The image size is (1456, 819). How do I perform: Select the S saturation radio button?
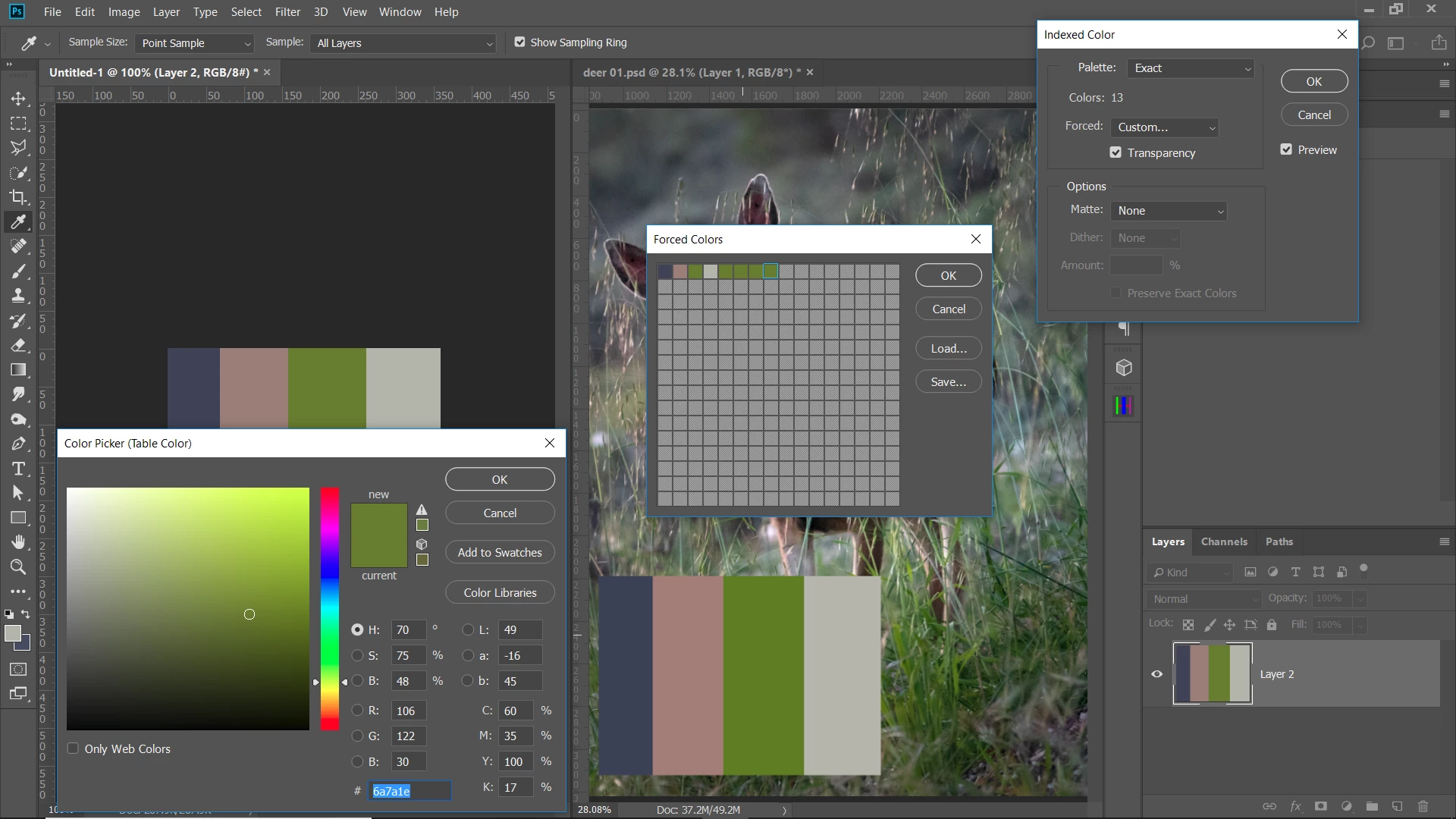[357, 655]
